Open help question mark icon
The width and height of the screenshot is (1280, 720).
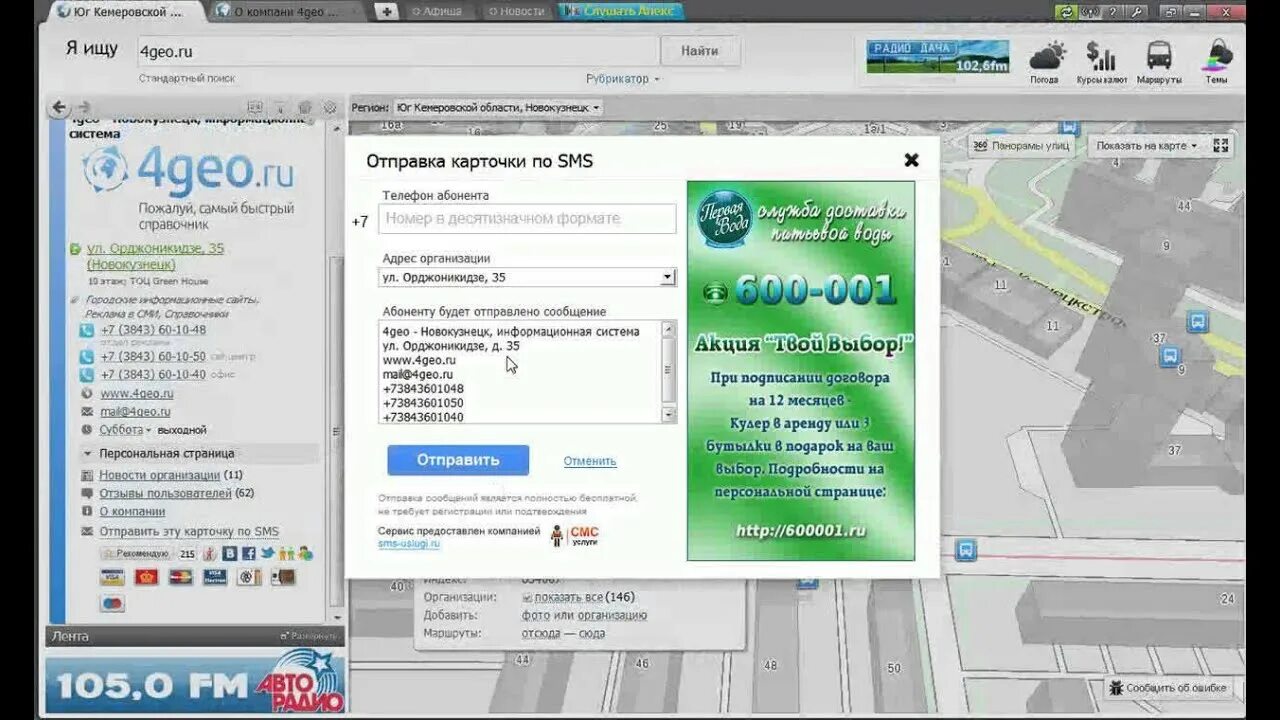[x=1112, y=12]
